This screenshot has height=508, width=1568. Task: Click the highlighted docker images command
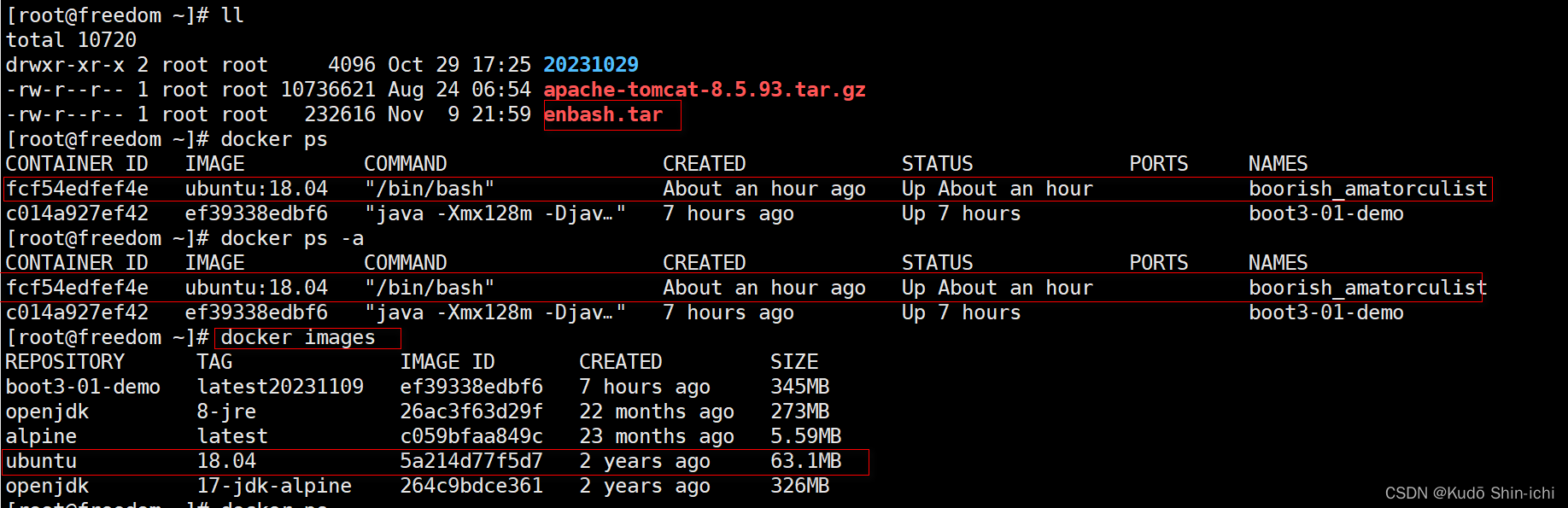[298, 338]
